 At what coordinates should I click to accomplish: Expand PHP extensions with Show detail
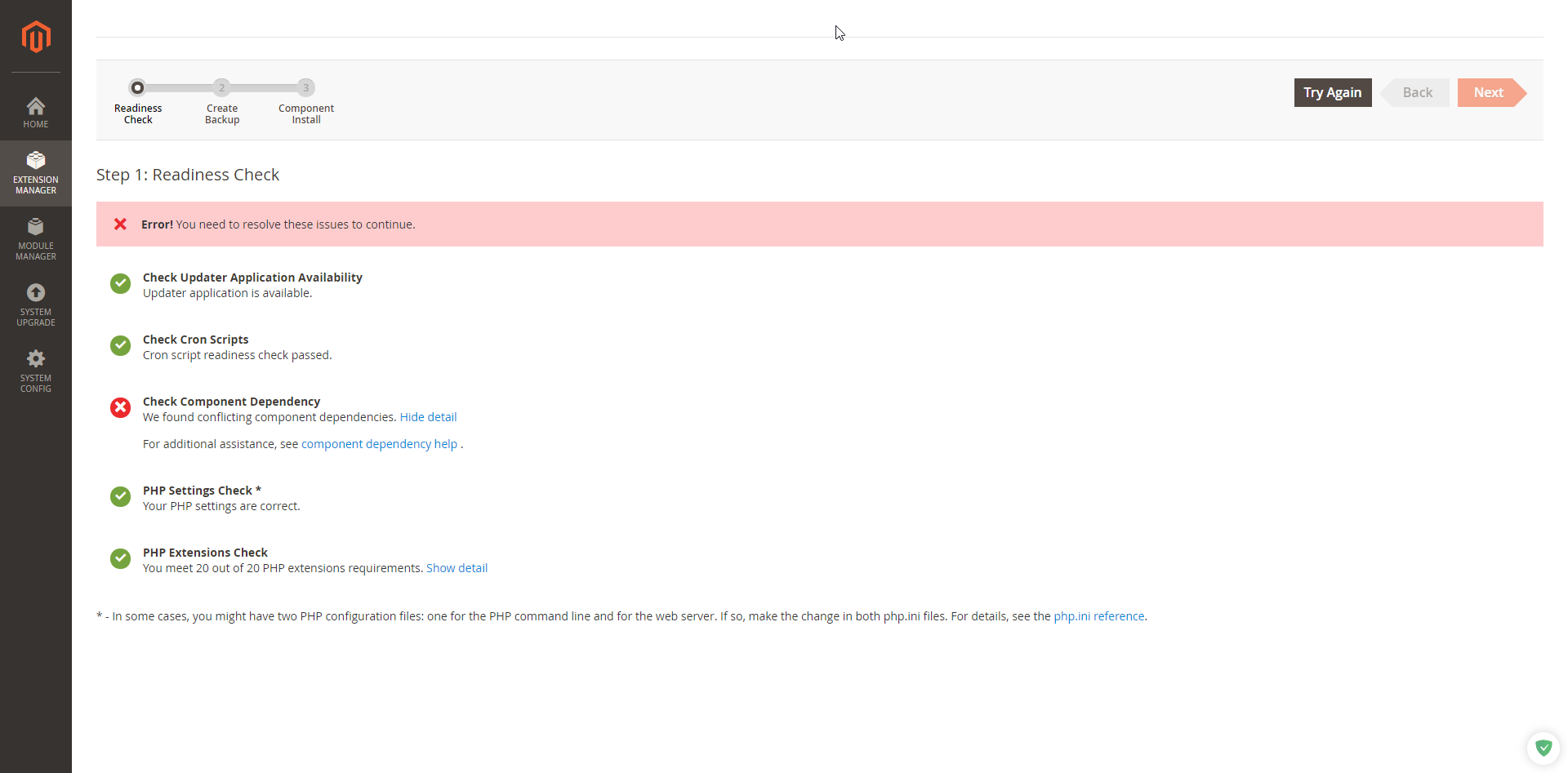coord(457,568)
